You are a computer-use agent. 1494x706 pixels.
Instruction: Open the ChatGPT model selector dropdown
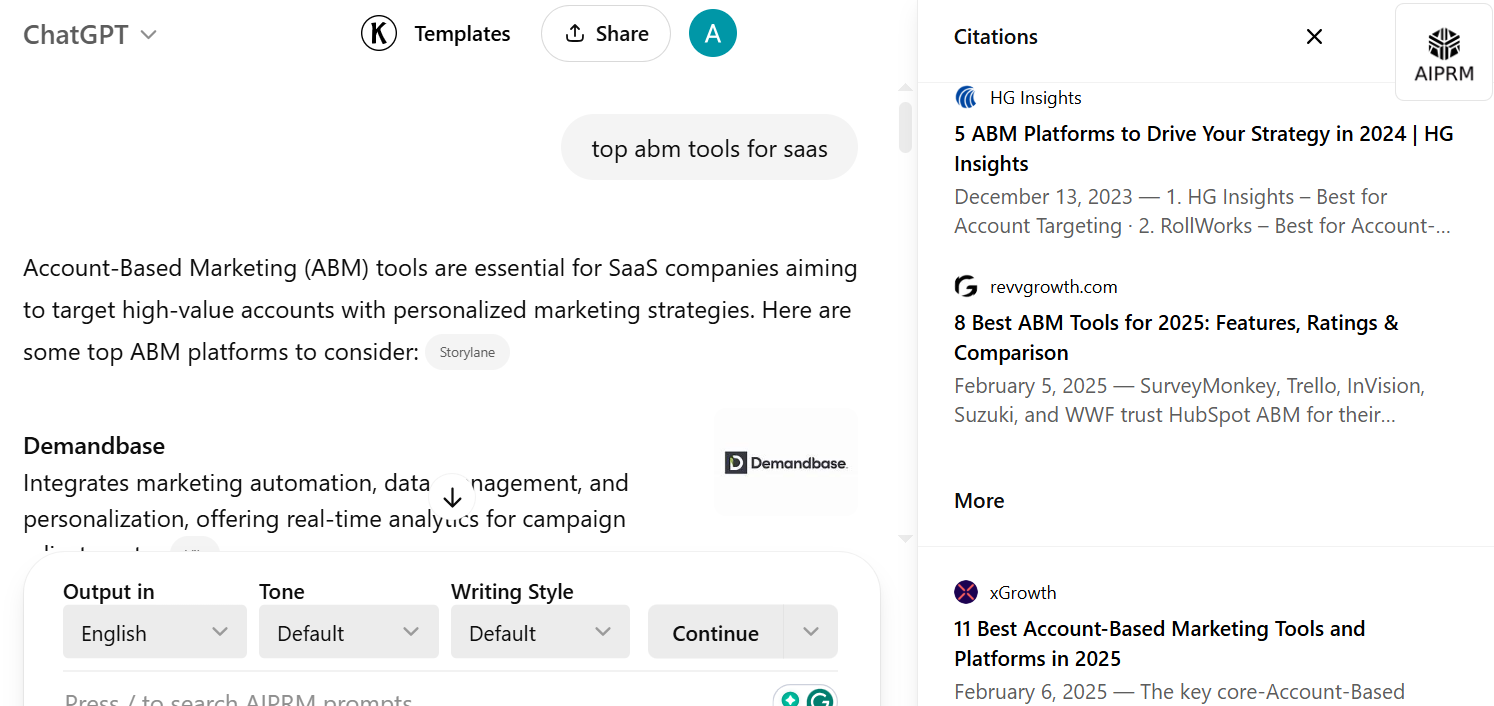click(x=90, y=35)
